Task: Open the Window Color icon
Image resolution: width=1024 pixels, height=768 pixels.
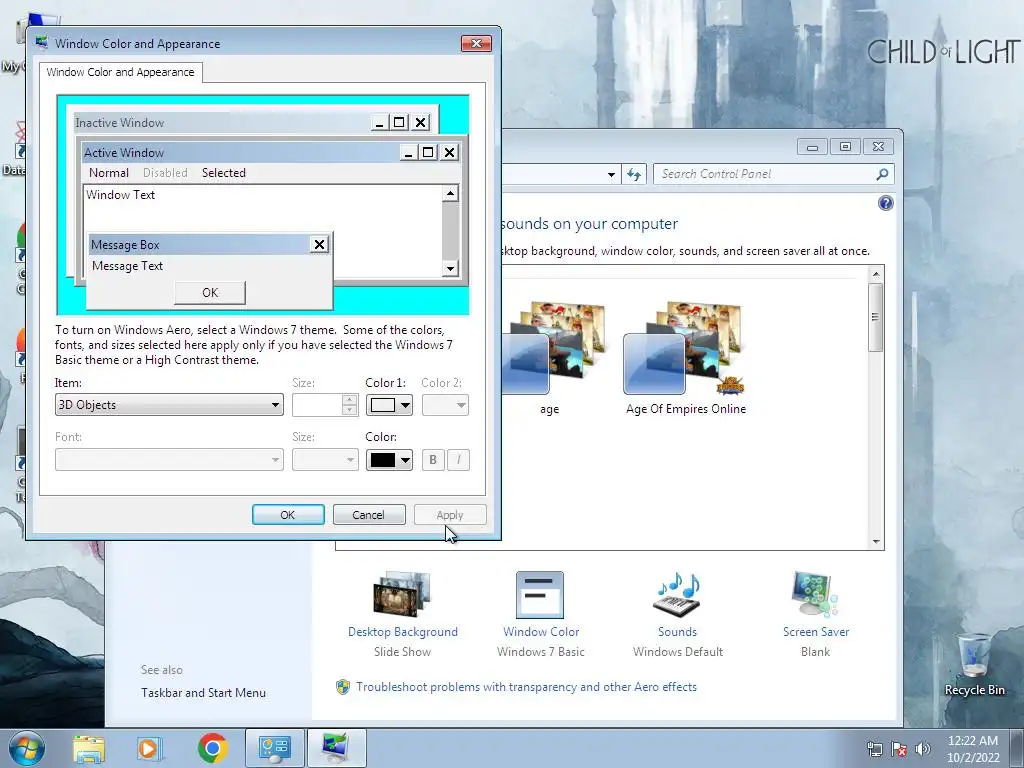Action: coord(539,594)
